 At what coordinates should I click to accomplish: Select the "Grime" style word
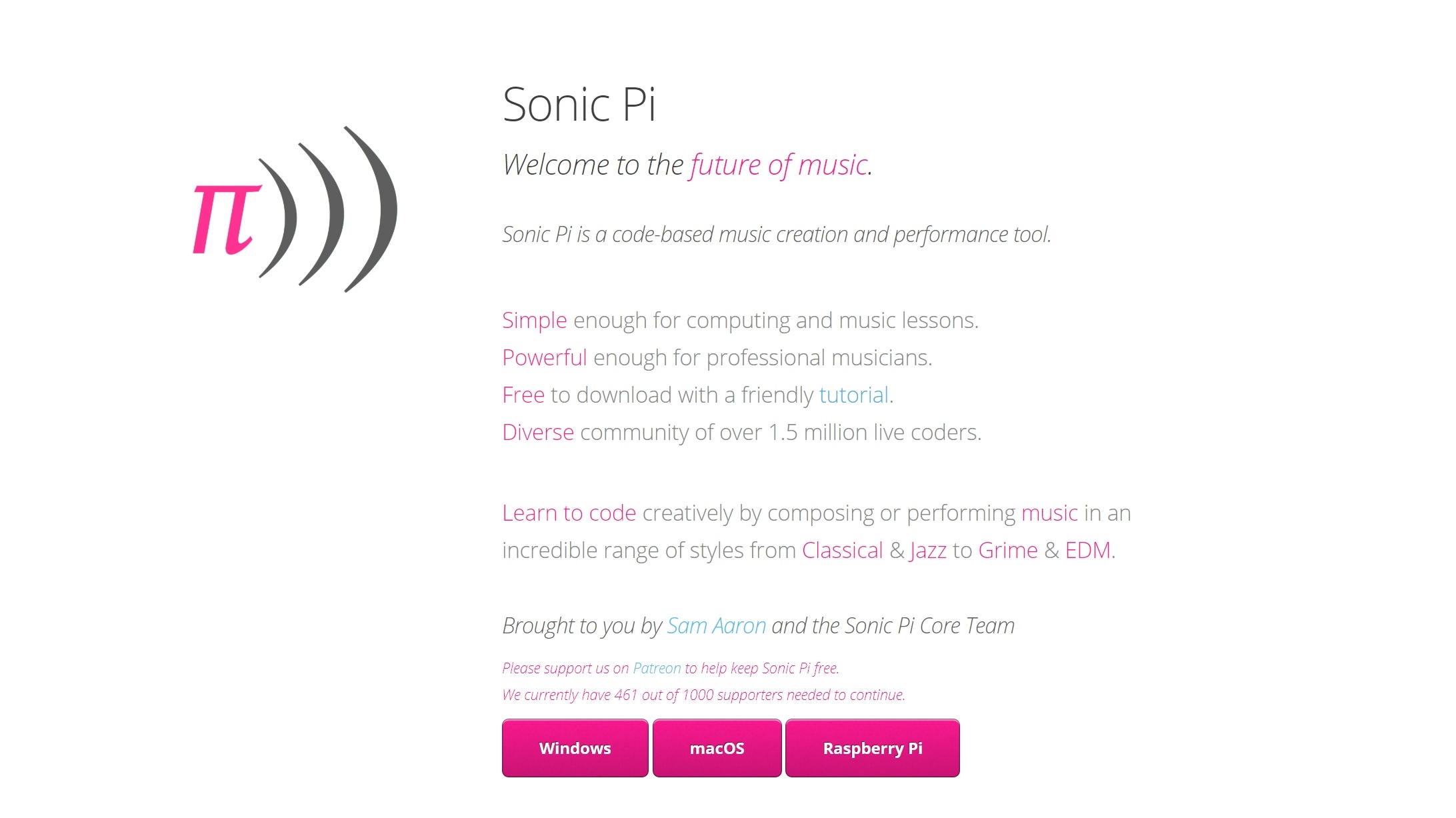coord(1007,551)
